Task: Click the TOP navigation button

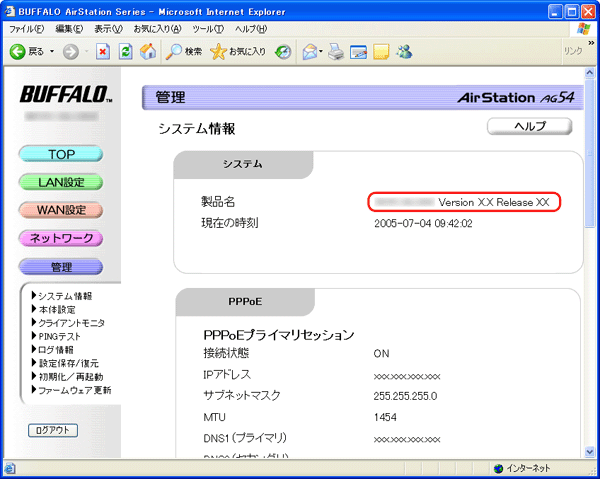Action: tap(61, 154)
